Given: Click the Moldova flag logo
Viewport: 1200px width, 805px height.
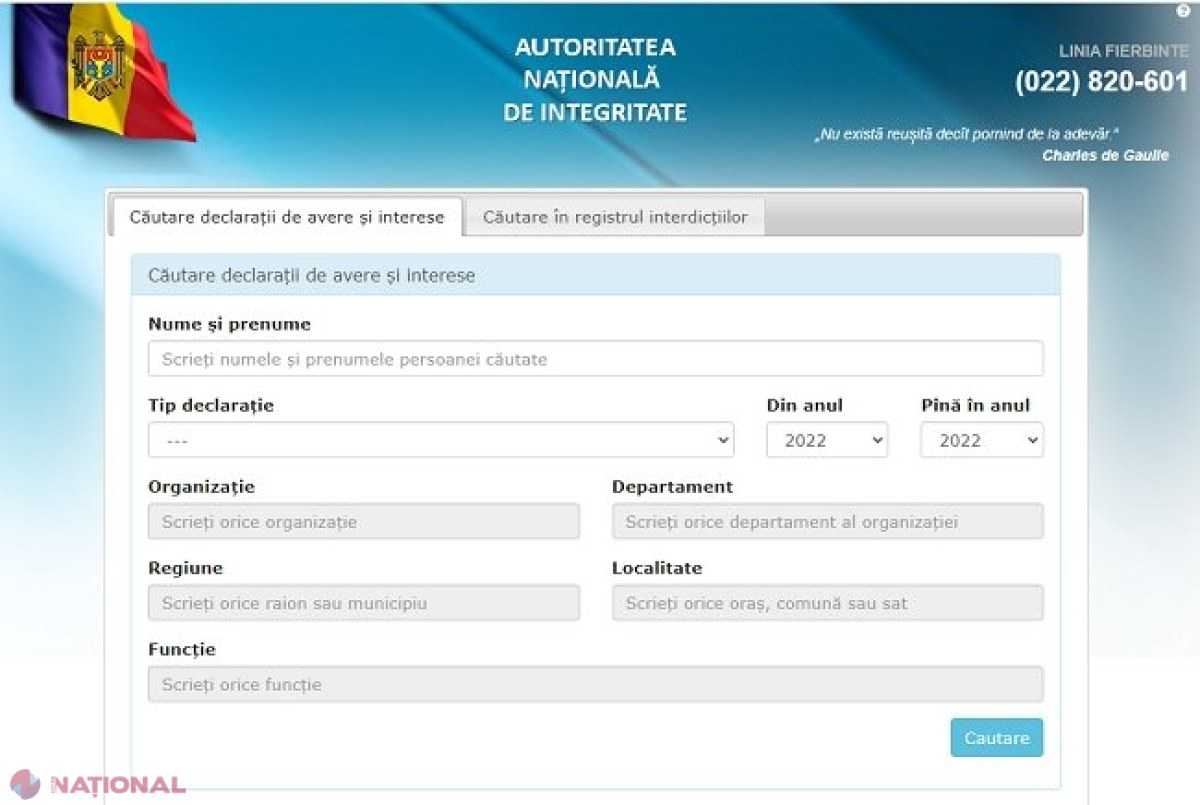Looking at the screenshot, I should point(103,70).
